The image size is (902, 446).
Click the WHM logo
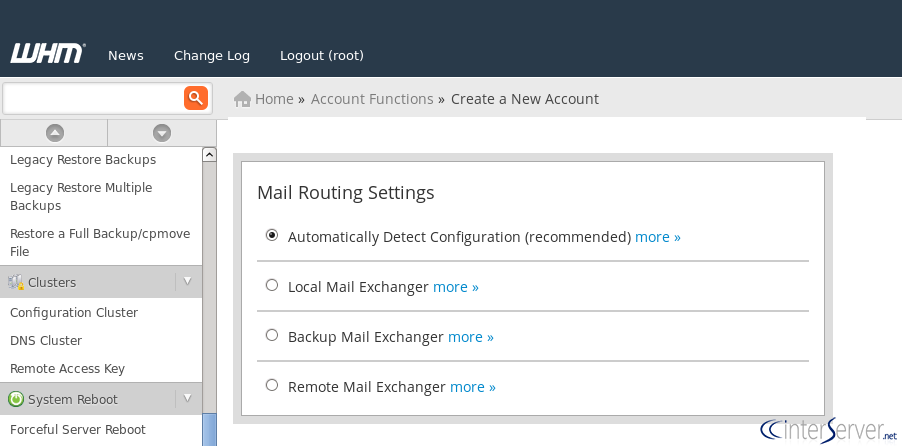point(48,54)
